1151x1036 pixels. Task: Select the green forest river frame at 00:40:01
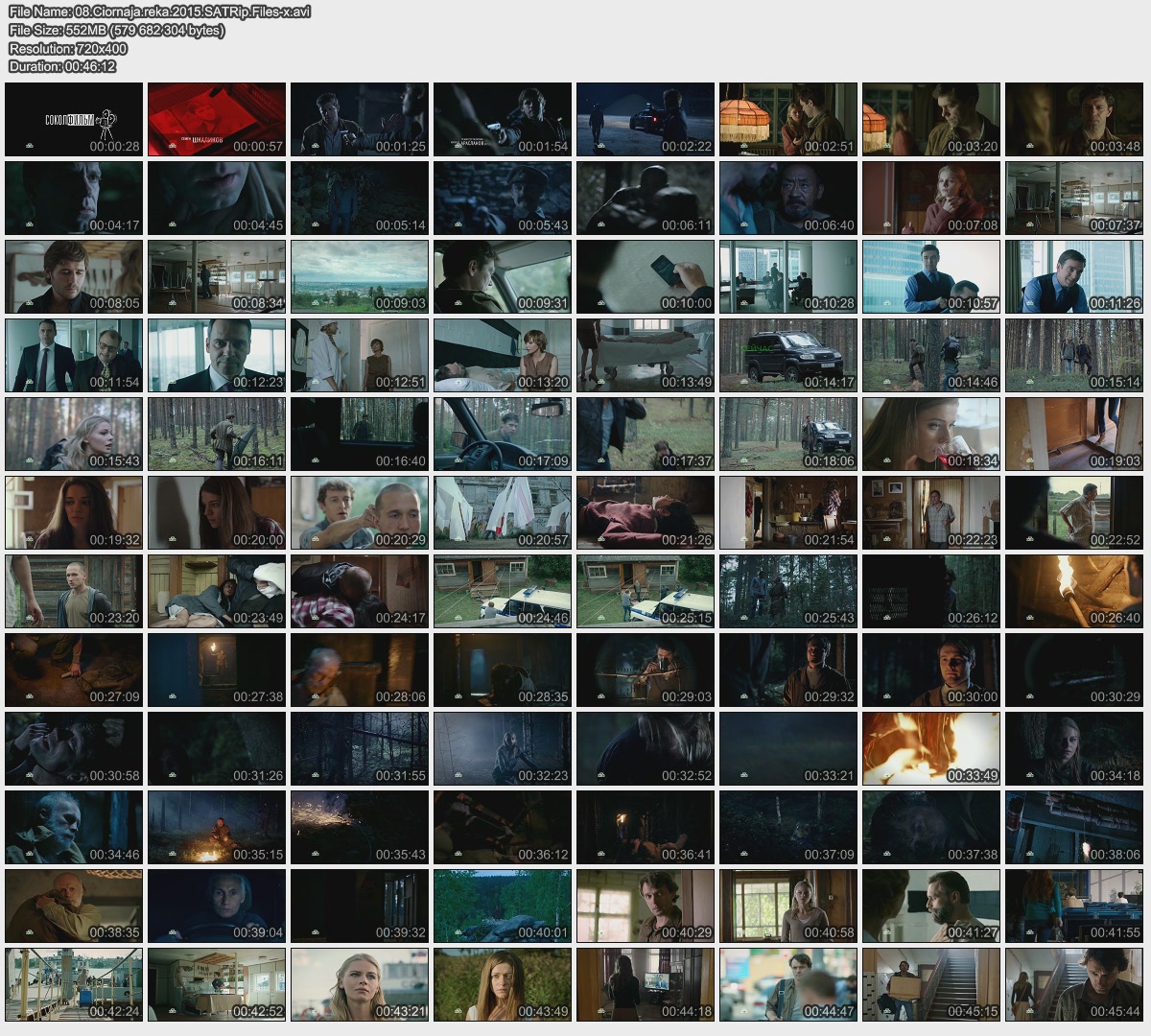click(x=503, y=906)
